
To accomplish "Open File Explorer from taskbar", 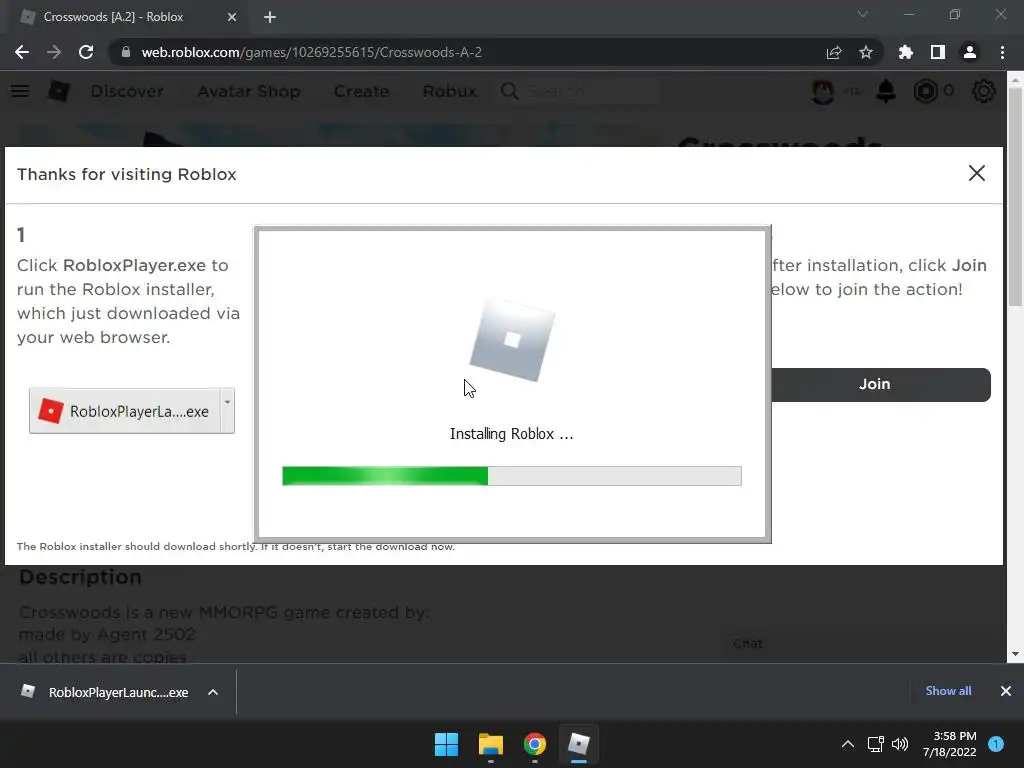I will [490, 744].
